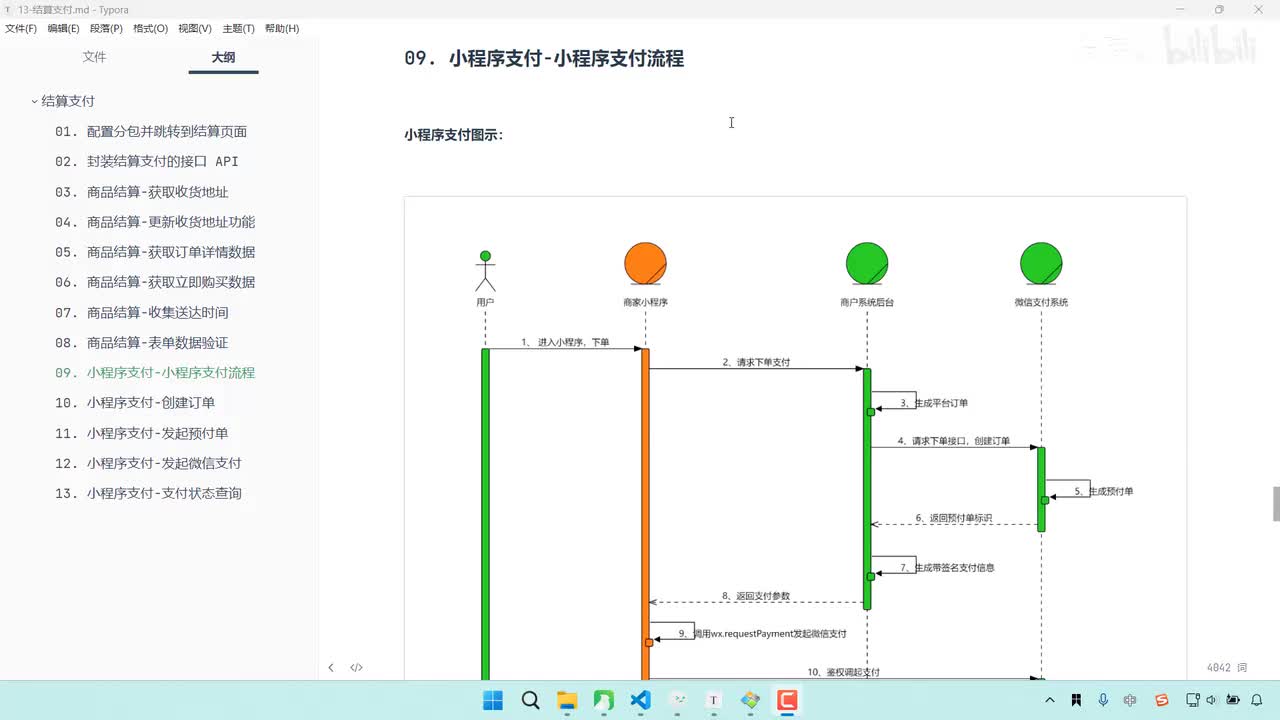Open the word count 4042 词 indicator
Image resolution: width=1280 pixels, height=720 pixels.
pos(1227,667)
